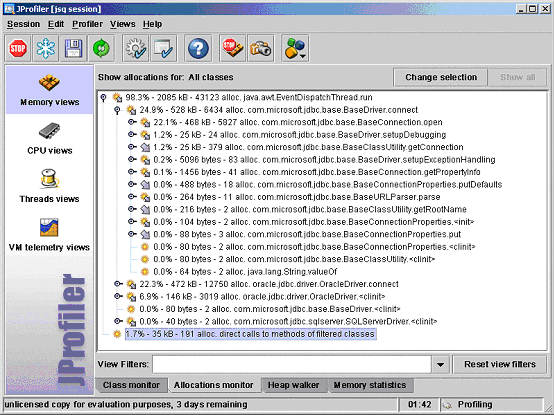Open session settings gear icon
The height and width of the screenshot is (415, 554).
coord(136,48)
